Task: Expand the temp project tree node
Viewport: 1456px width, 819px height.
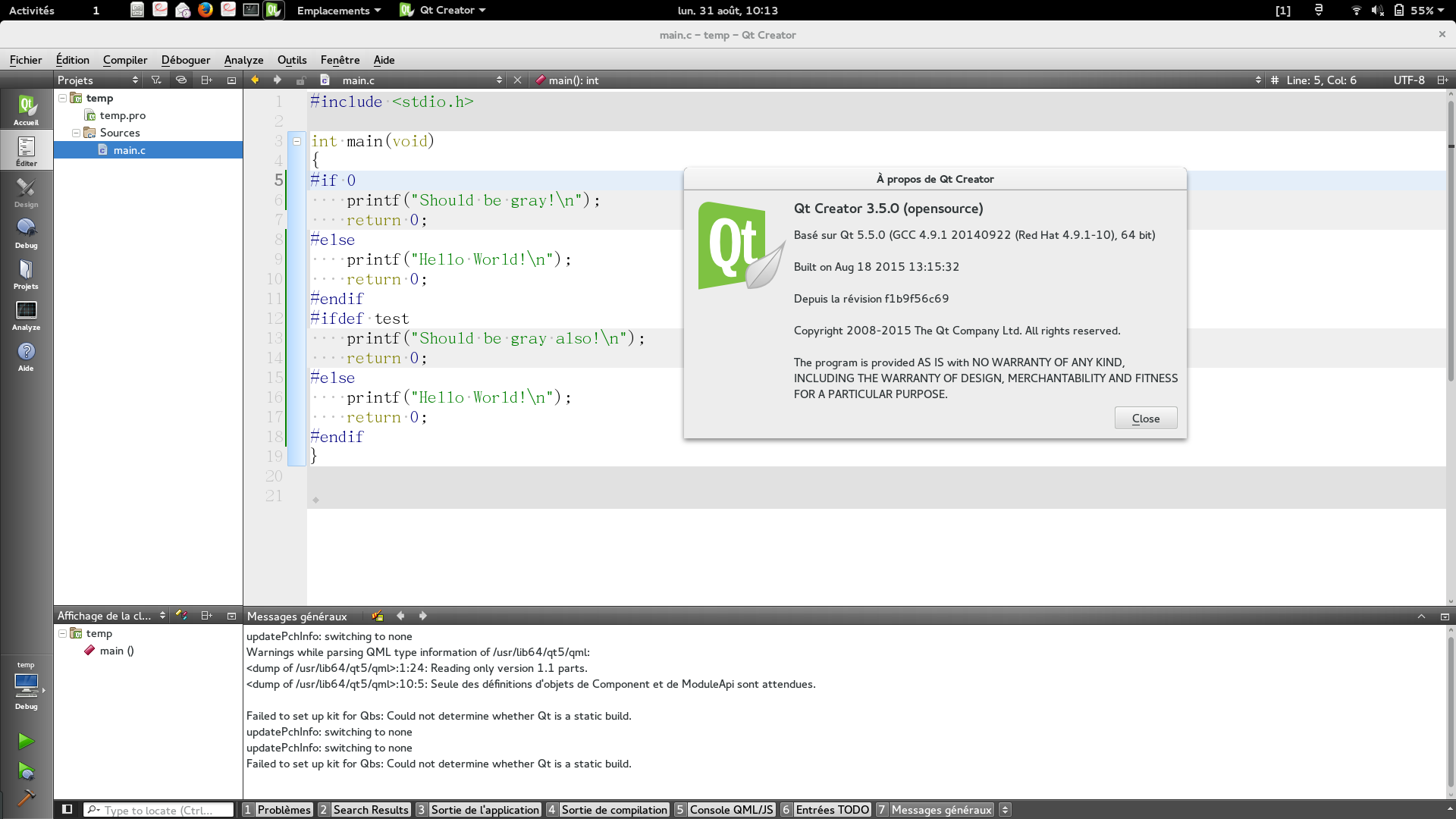Action: pos(63,97)
